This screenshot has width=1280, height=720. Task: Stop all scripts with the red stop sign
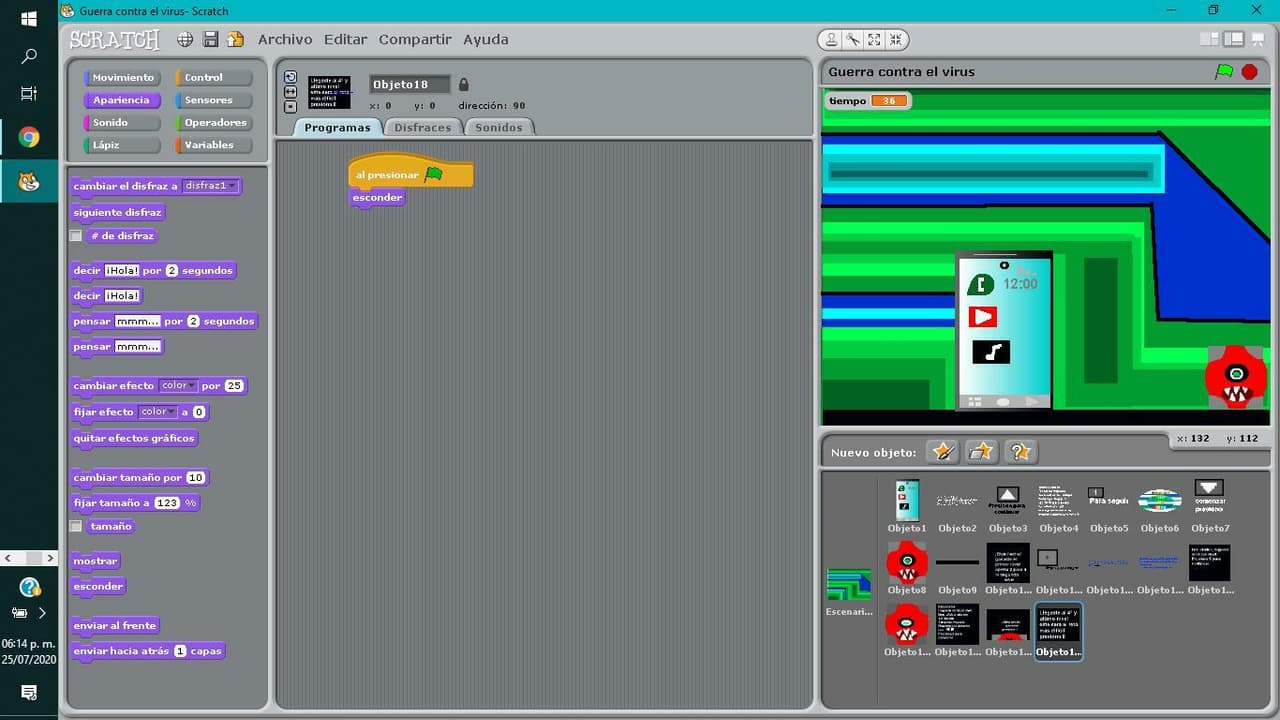(x=1249, y=72)
